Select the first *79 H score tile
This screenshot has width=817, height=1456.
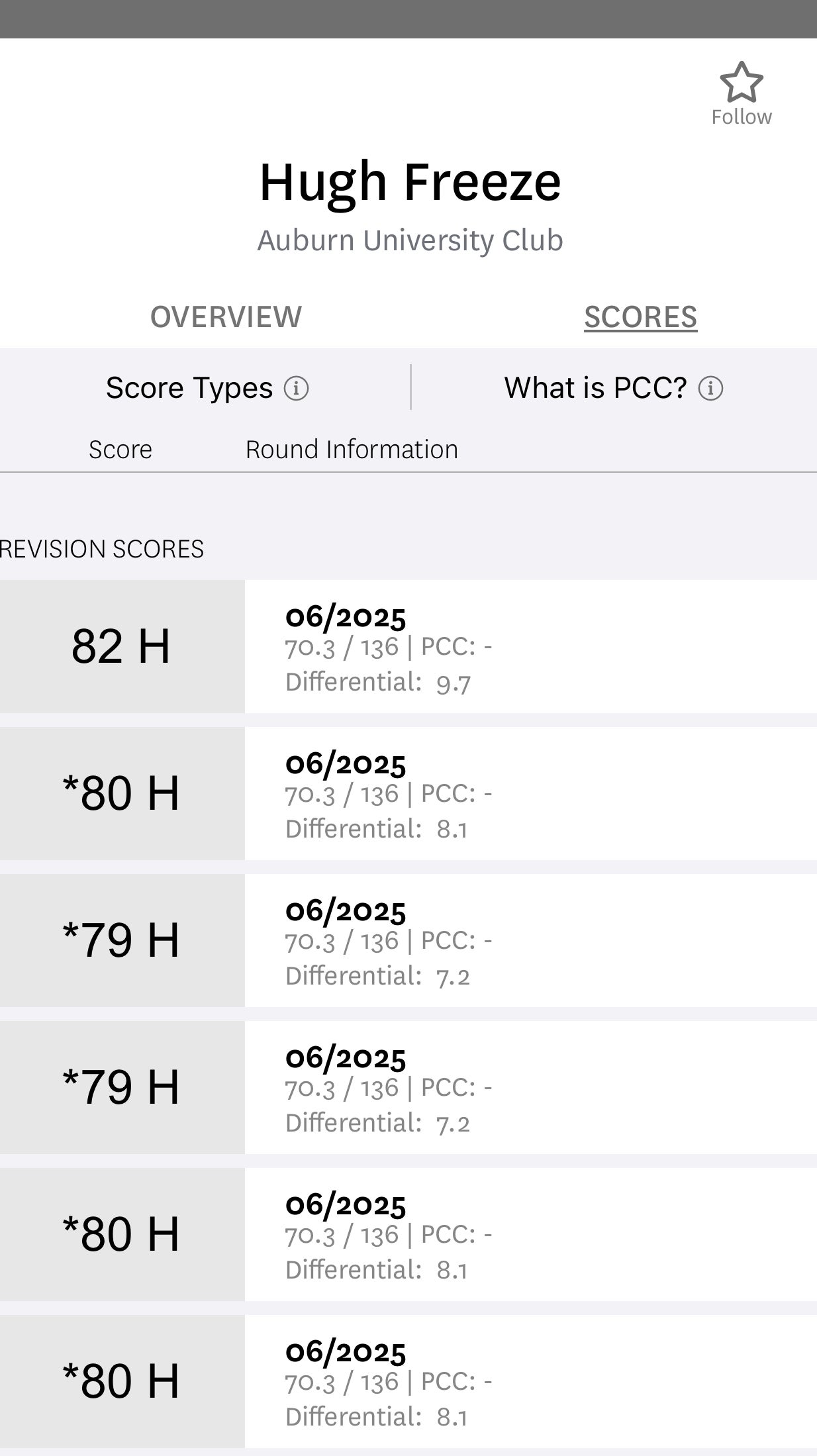tap(121, 940)
